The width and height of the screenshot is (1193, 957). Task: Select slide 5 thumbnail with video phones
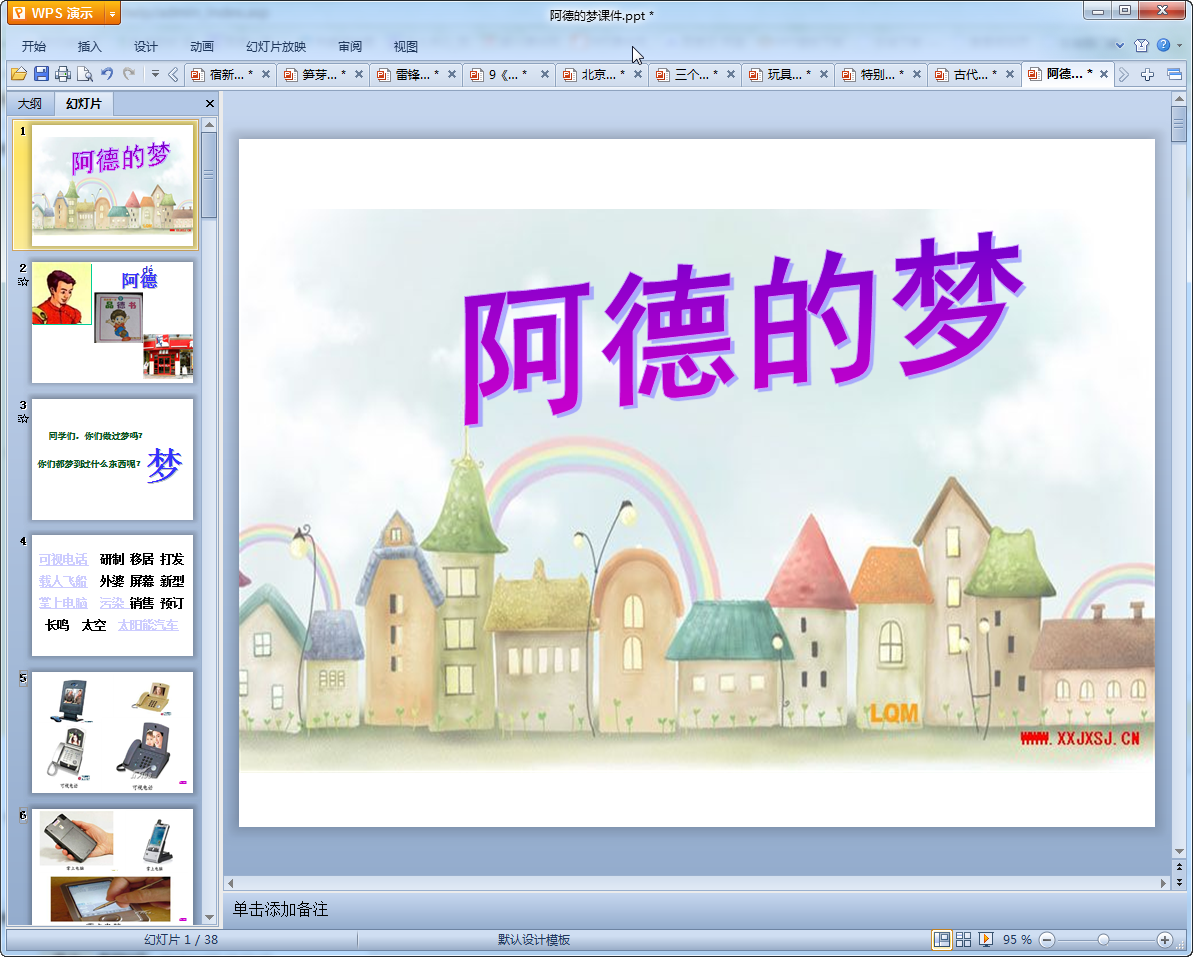[x=112, y=732]
